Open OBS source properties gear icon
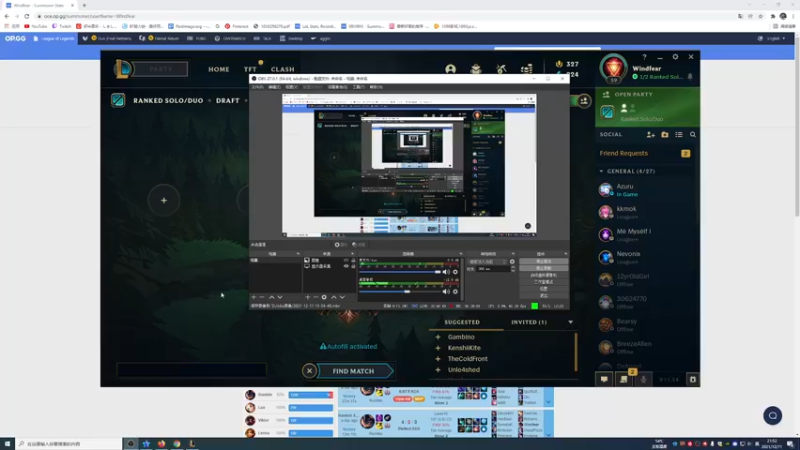800x450 pixels. point(324,297)
